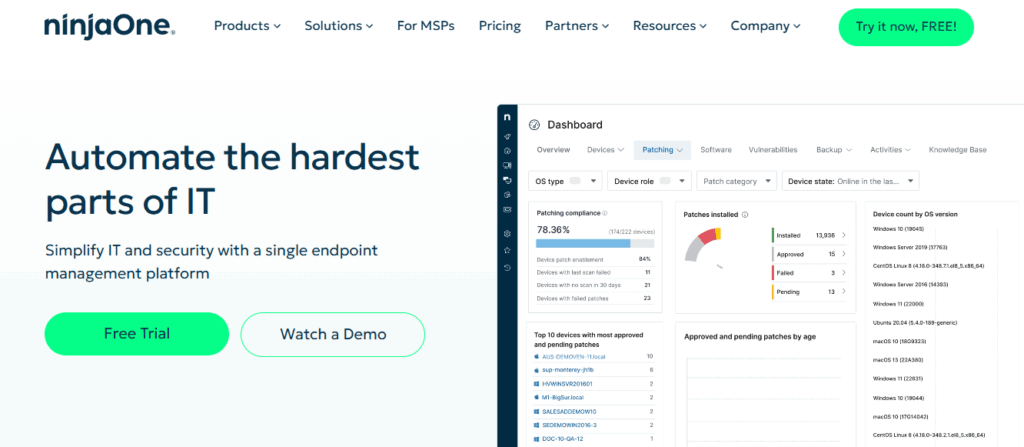Screen dimensions: 1024x447
Task: Click the info icon beside Patching compliance
Action: pos(605,213)
